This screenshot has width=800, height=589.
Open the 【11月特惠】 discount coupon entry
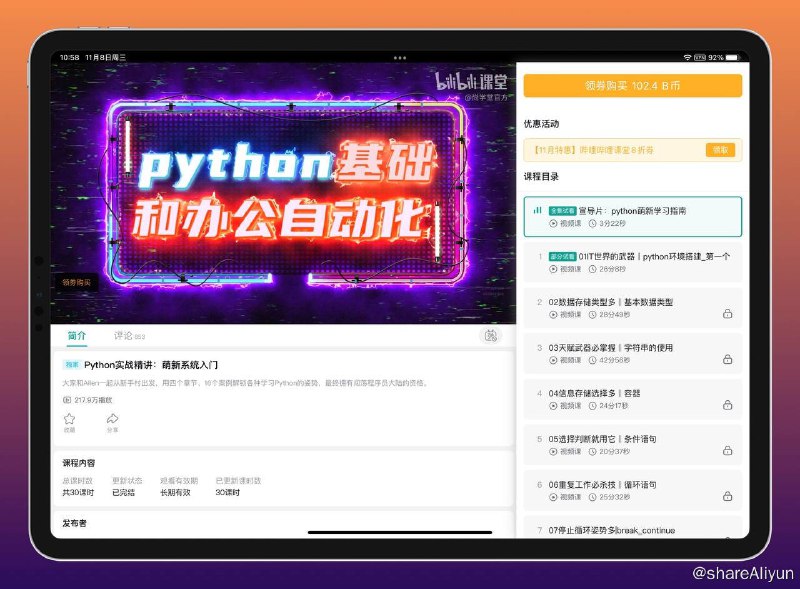coord(610,148)
